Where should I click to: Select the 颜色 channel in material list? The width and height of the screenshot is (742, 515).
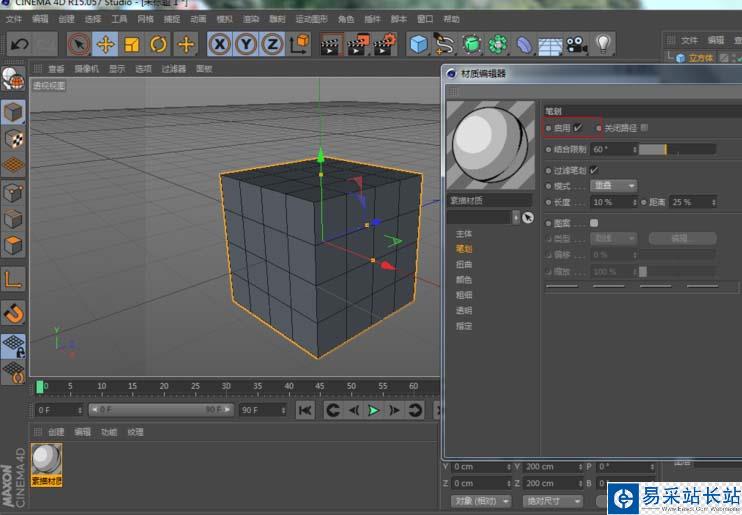pyautogui.click(x=463, y=279)
